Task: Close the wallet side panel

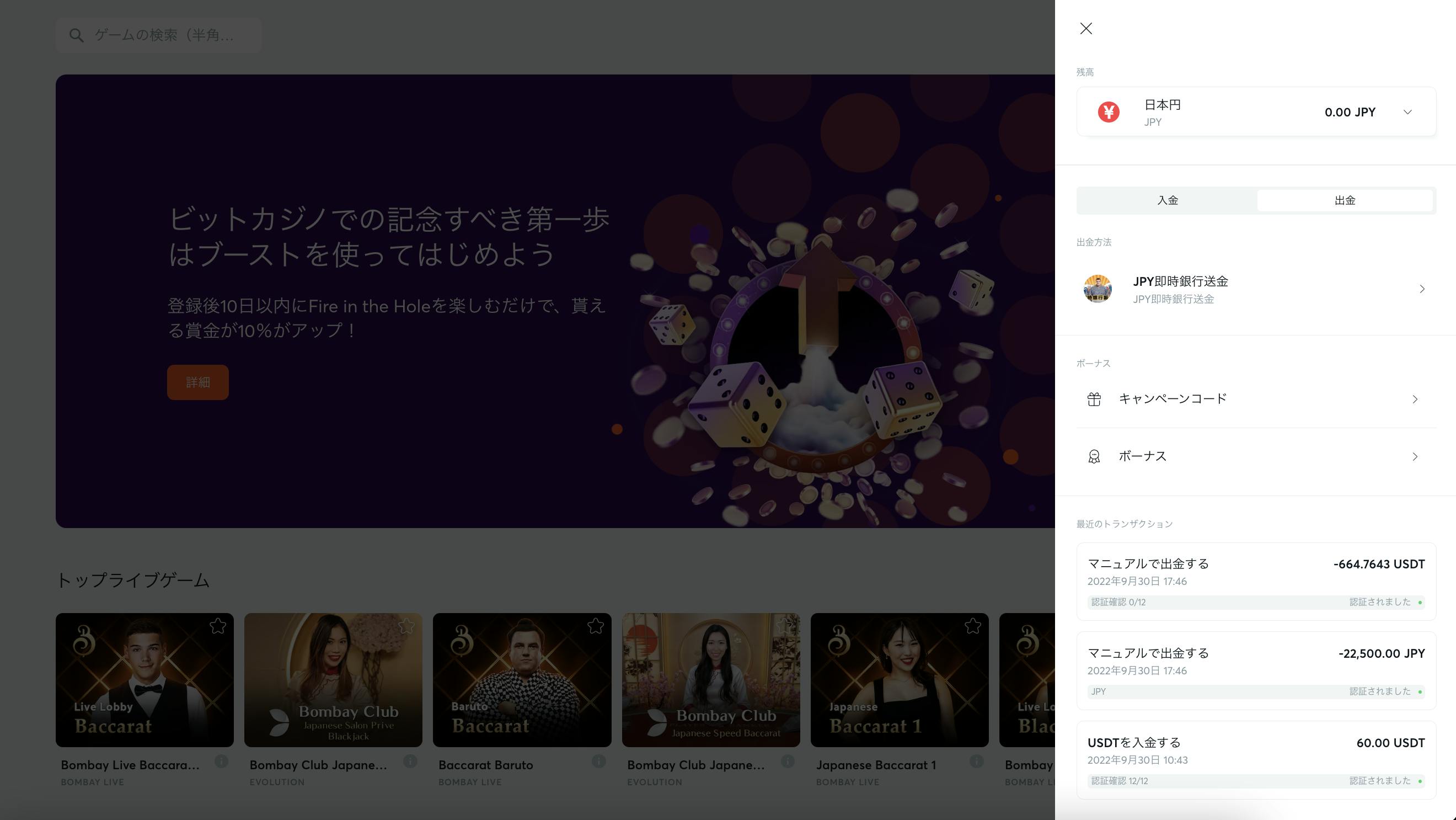Action: click(1086, 28)
